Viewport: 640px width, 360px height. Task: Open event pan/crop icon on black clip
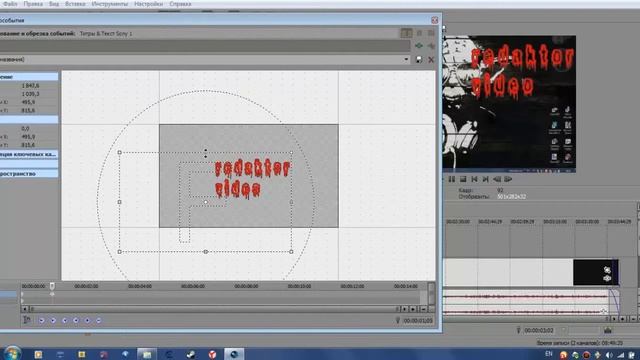coord(607,270)
